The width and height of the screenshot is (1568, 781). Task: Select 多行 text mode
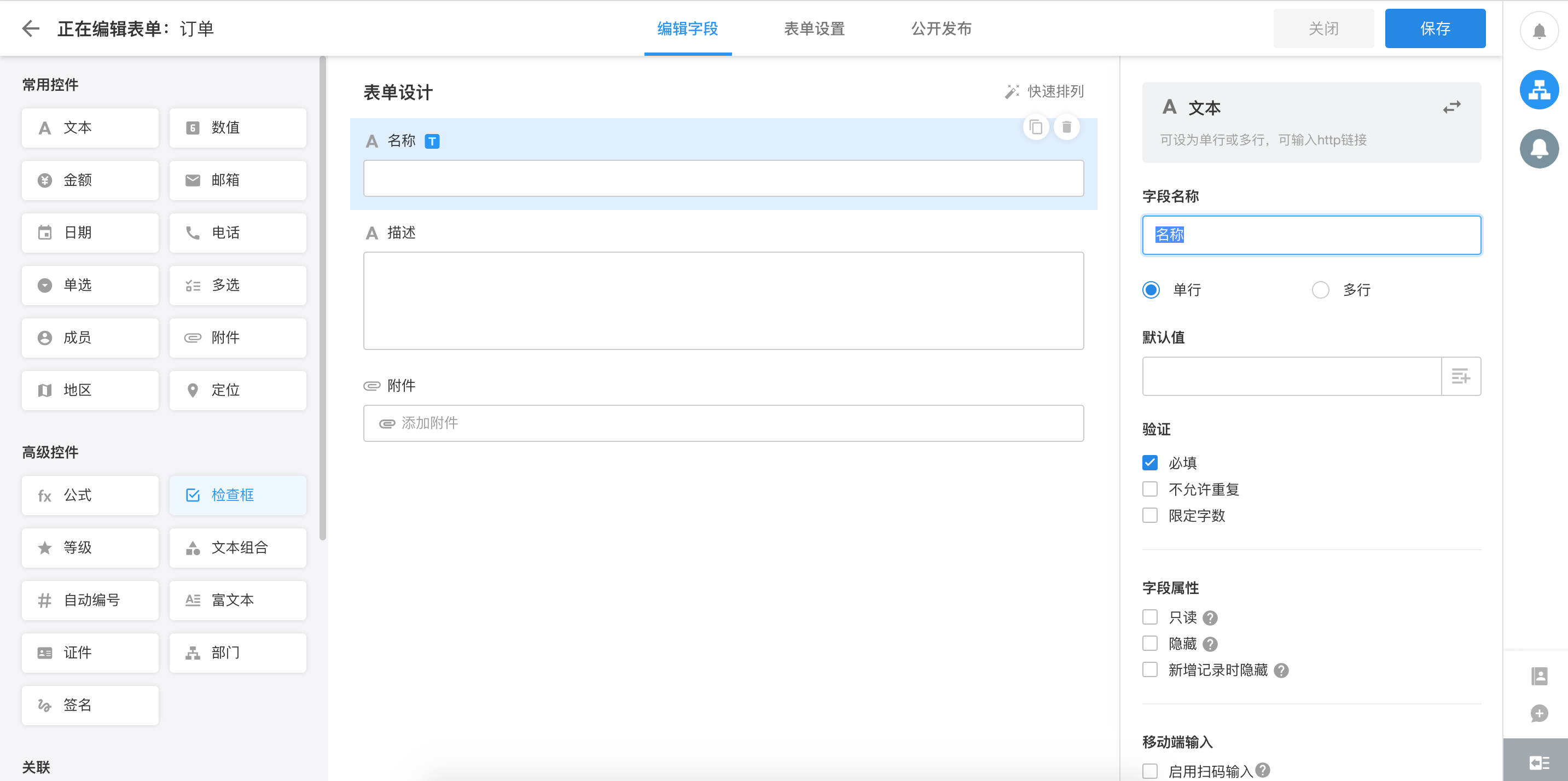(1320, 290)
